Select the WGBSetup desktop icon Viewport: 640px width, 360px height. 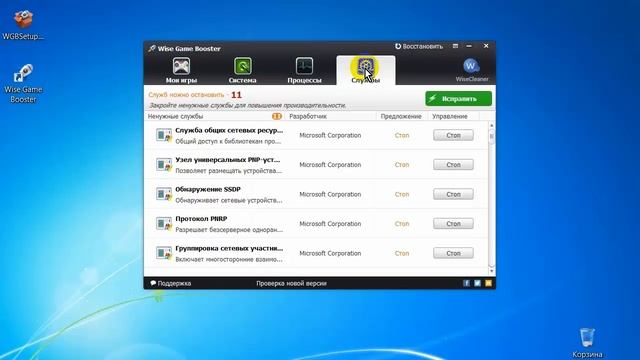tap(23, 25)
